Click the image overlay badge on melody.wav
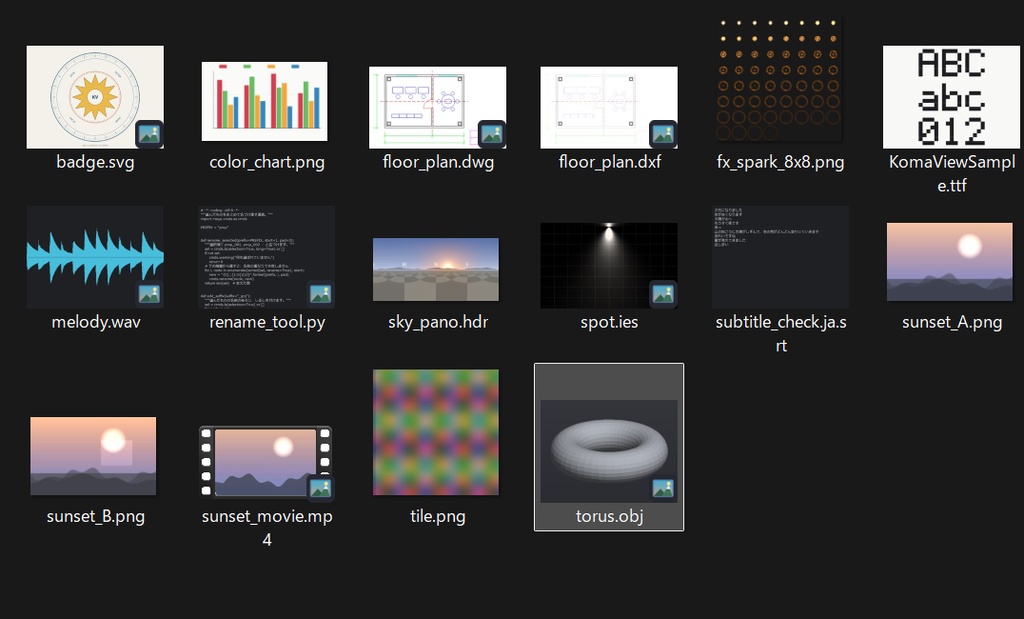The height and width of the screenshot is (619, 1024). (x=149, y=294)
